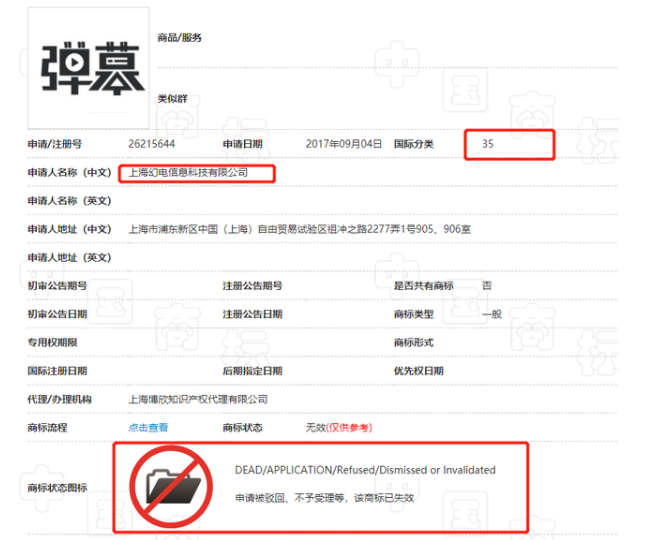Select applicant name 上海幻电信息科技有限公司
Screen dimensions: 645x540
[188, 173]
